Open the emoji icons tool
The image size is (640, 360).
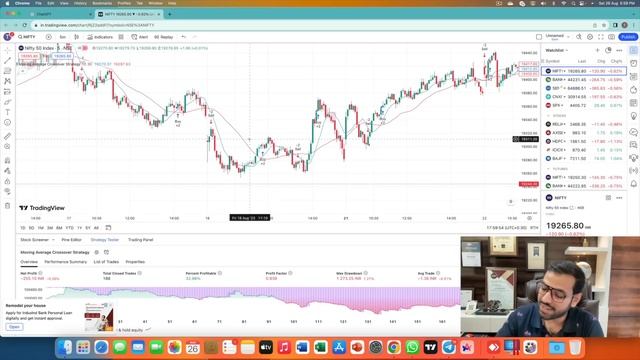7,122
